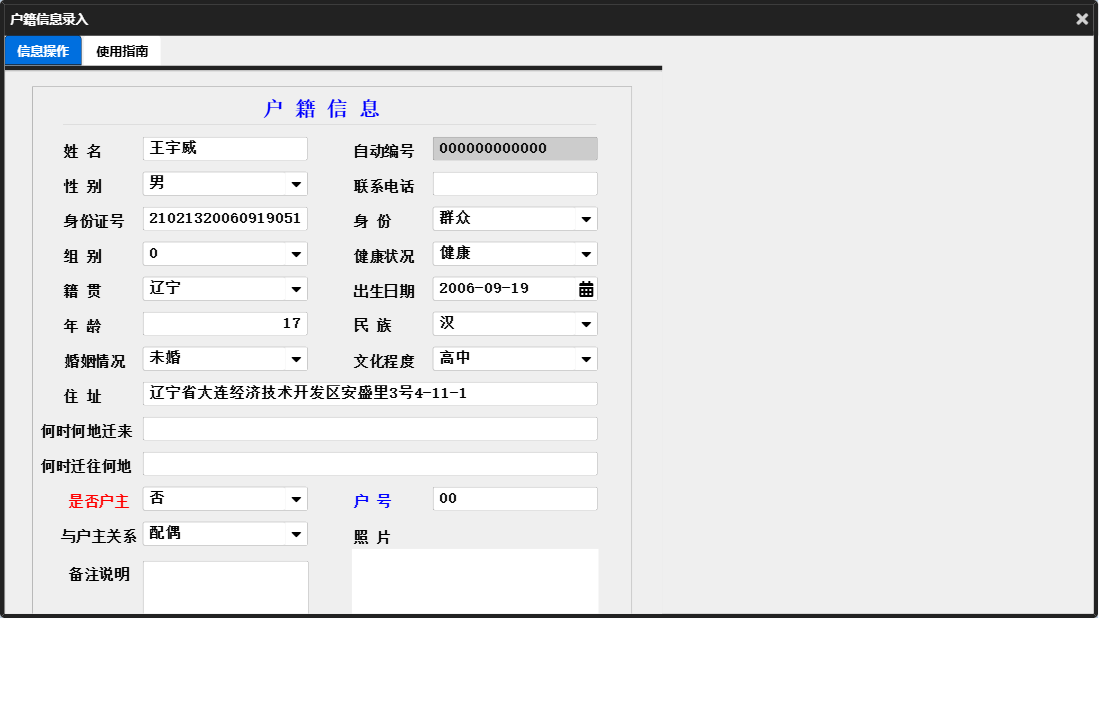The height and width of the screenshot is (712, 1099).
Task: Open the 婚姻情况 marital status dropdown
Action: click(x=295, y=358)
